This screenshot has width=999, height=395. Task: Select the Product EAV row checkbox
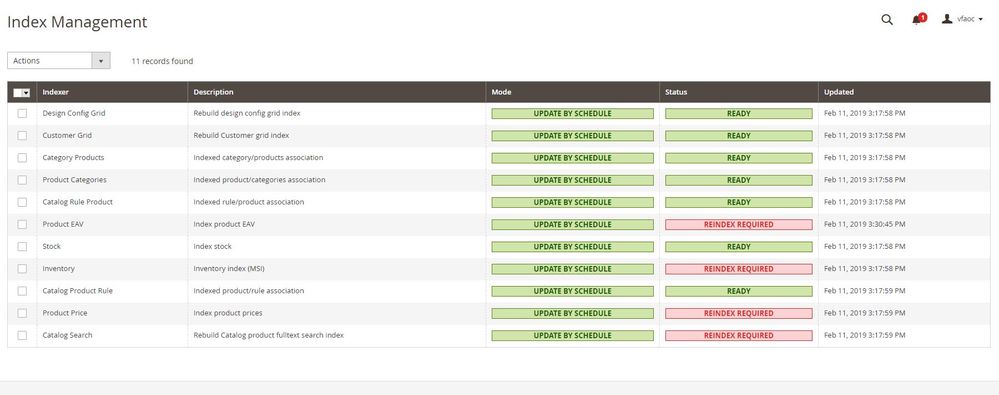[22, 224]
